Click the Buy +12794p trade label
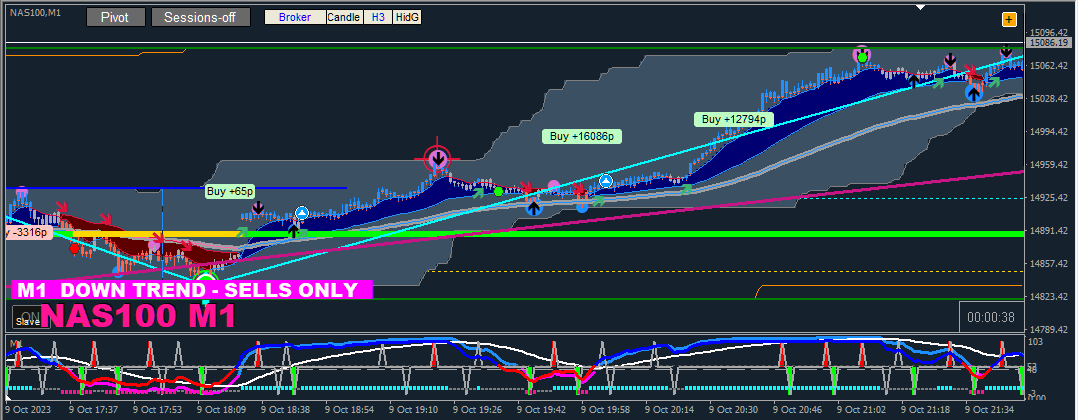Screen dimensions: 1078x420 pyautogui.click(x=734, y=120)
